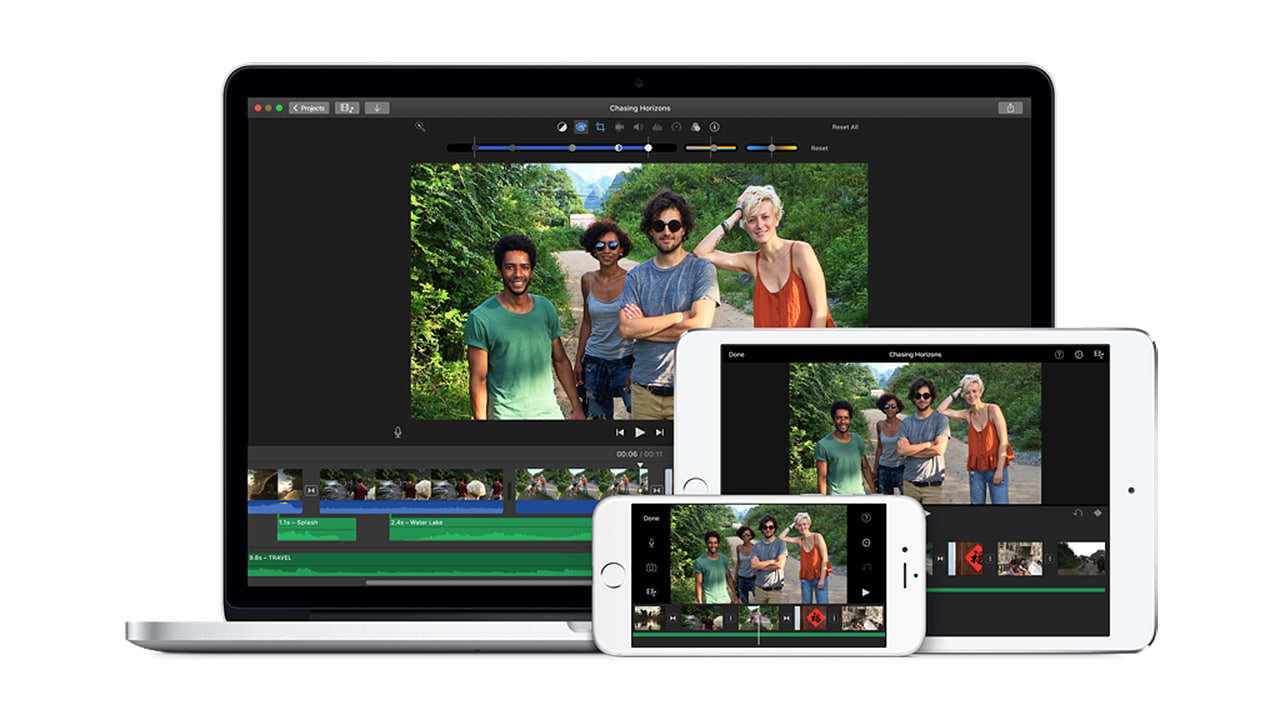Skip to previous clip on the MacBook

click(x=619, y=432)
